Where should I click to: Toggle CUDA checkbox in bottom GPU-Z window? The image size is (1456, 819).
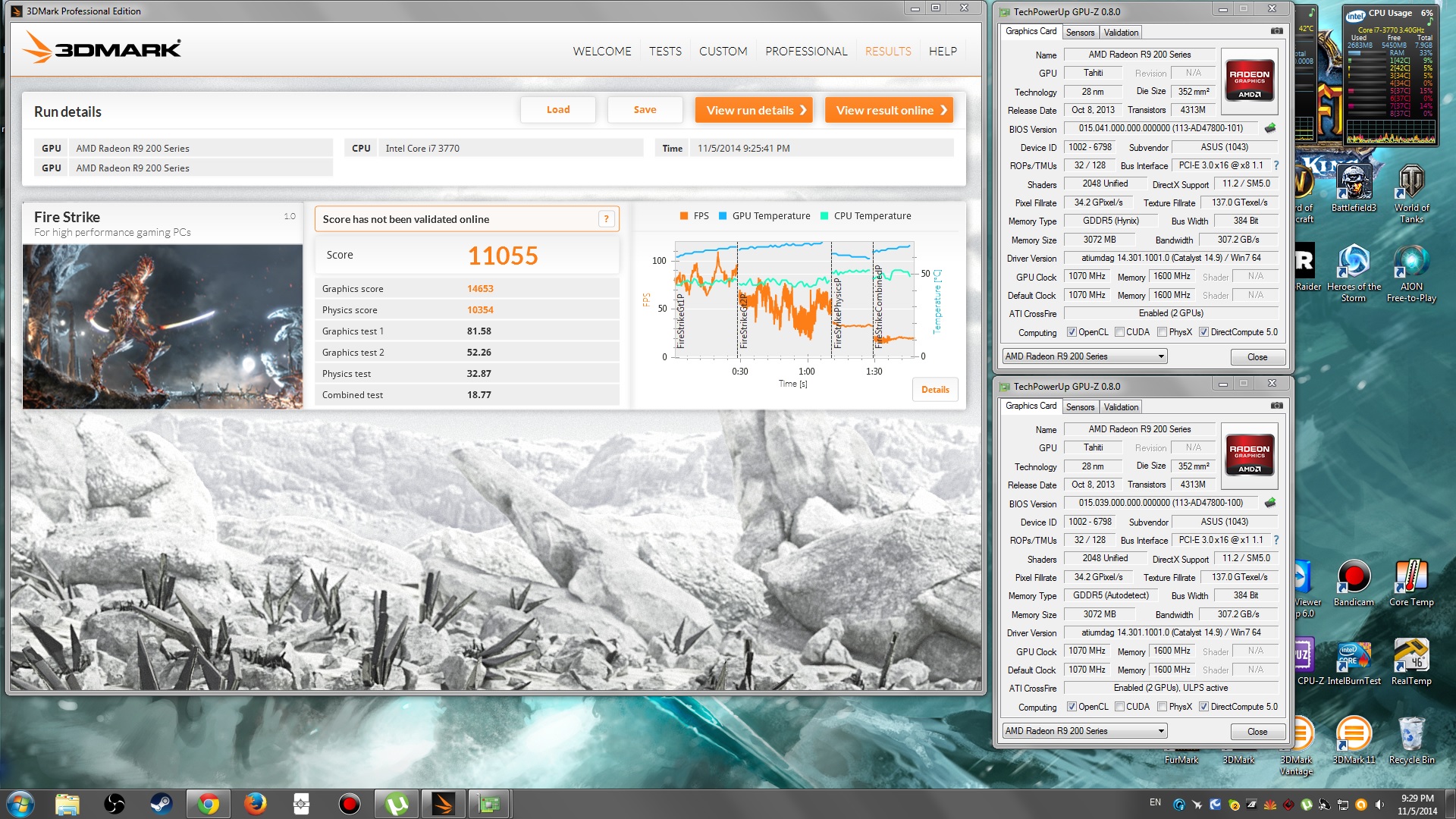(x=1119, y=707)
